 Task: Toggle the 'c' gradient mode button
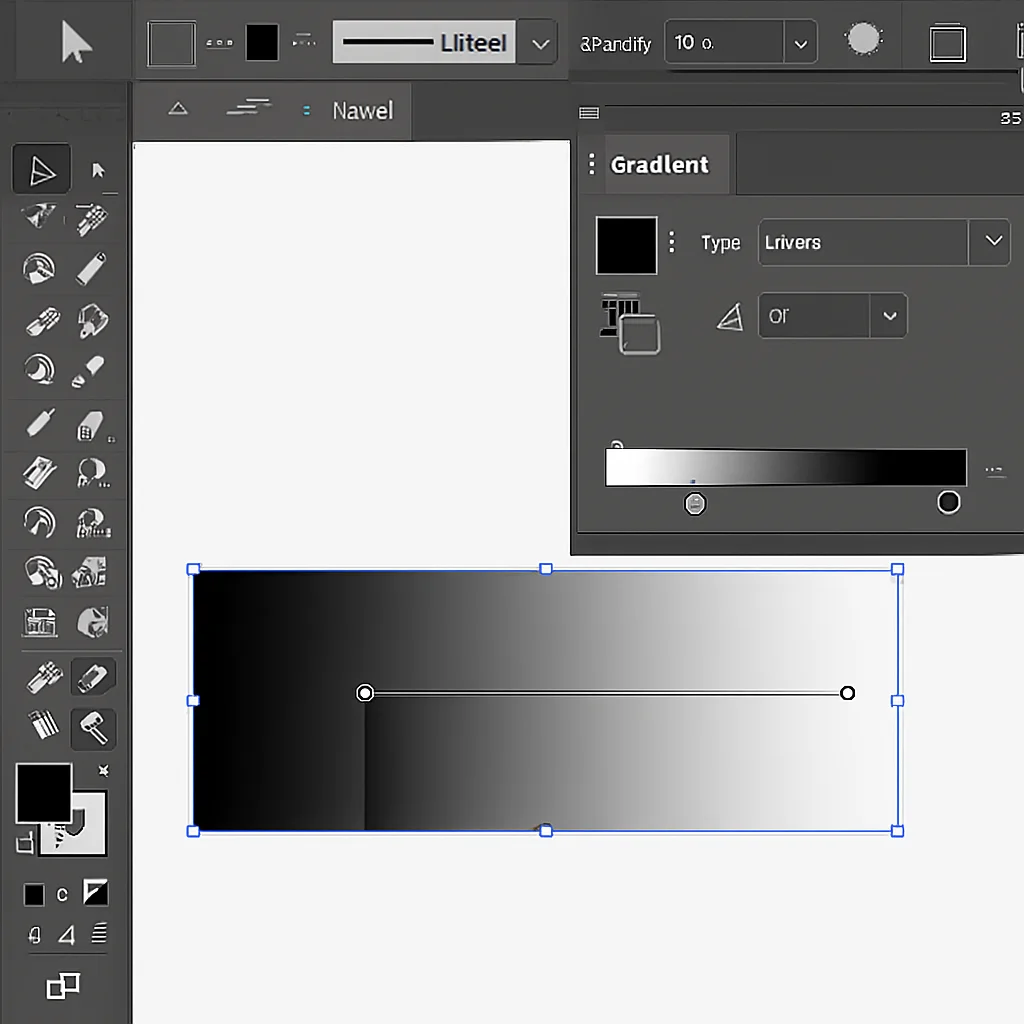[x=62, y=894]
